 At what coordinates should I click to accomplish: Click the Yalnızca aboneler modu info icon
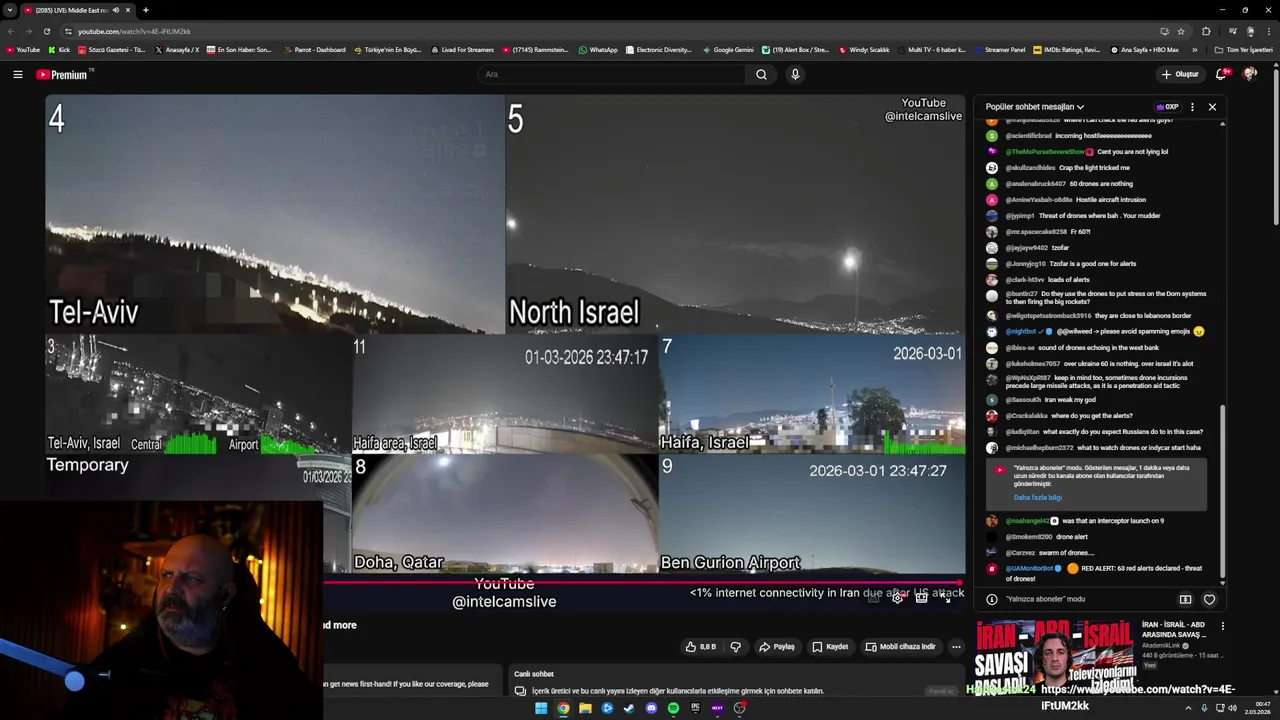[991, 599]
